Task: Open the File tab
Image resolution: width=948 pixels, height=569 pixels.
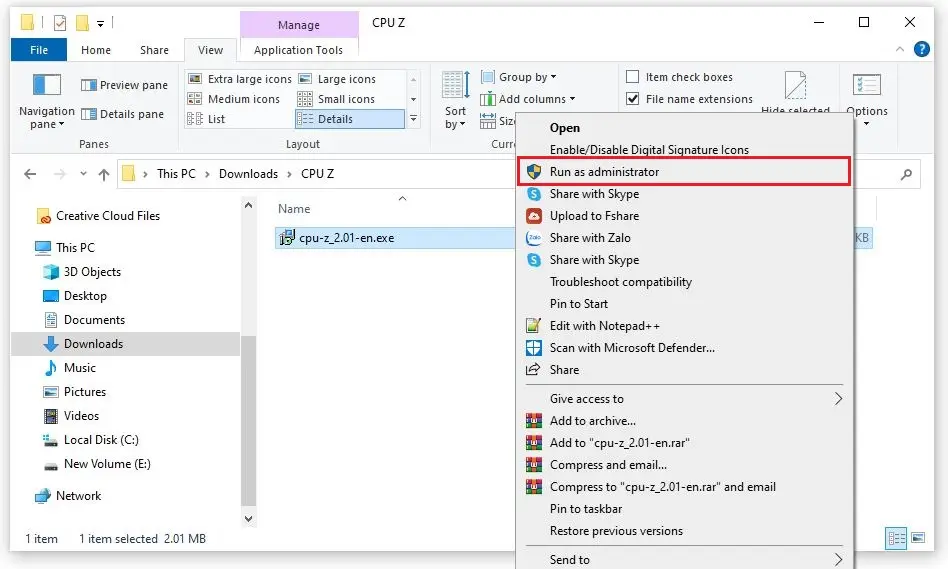Action: pos(39,50)
